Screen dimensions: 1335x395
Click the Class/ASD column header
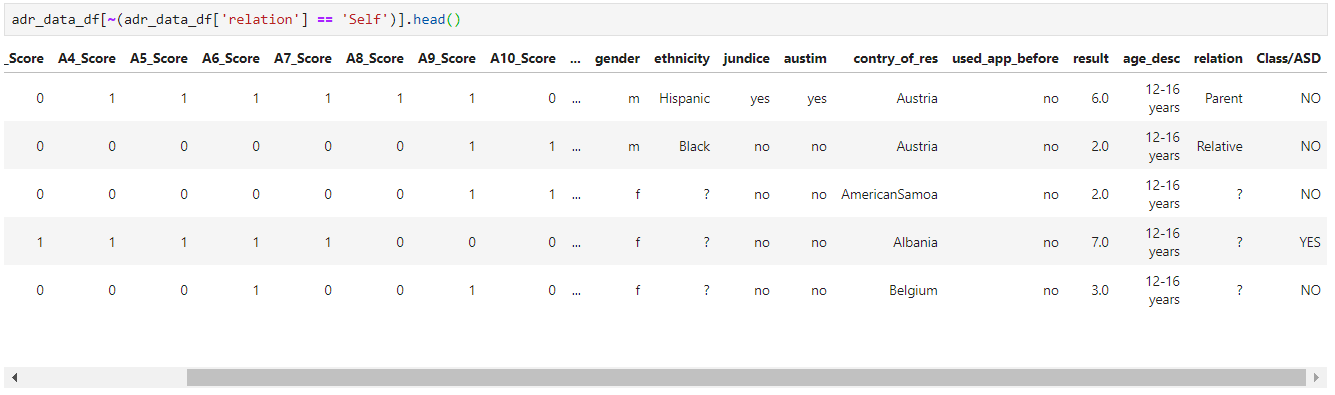point(1289,59)
